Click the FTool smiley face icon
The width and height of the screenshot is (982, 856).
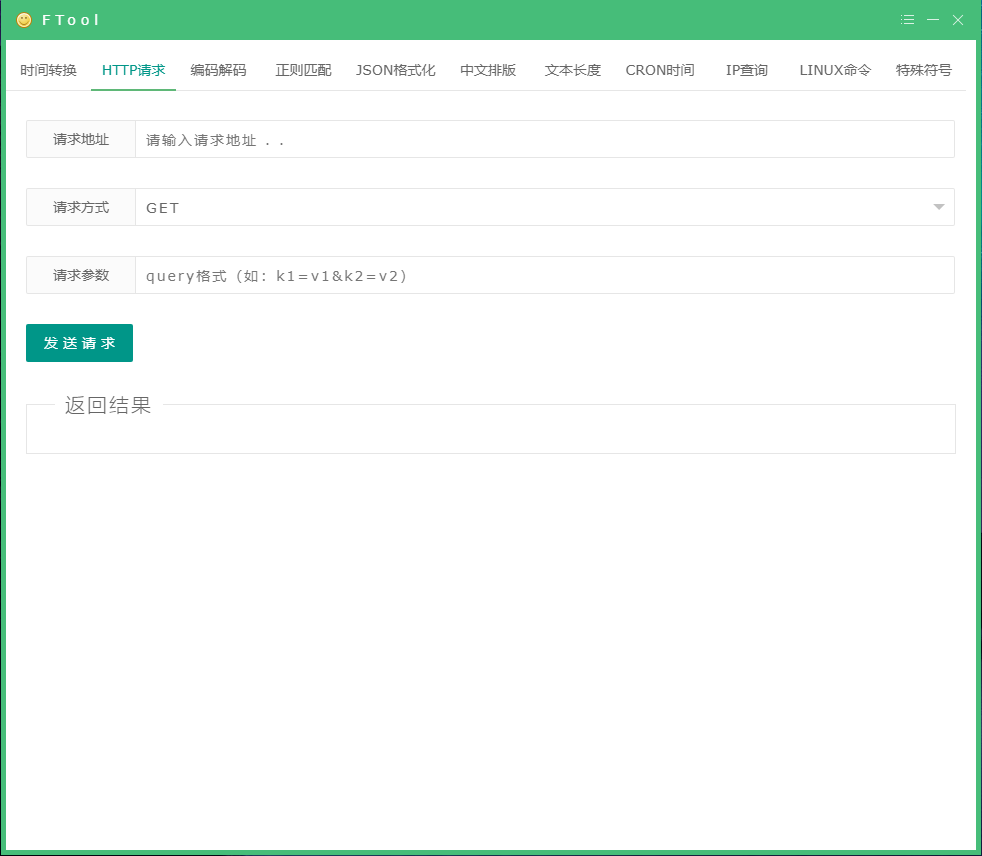click(x=24, y=20)
